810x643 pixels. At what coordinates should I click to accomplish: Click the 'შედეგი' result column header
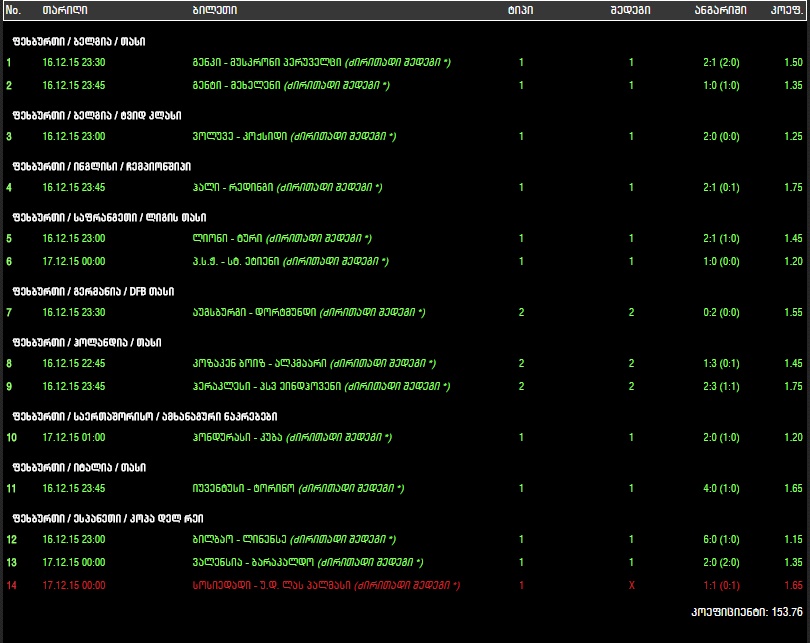click(x=630, y=11)
